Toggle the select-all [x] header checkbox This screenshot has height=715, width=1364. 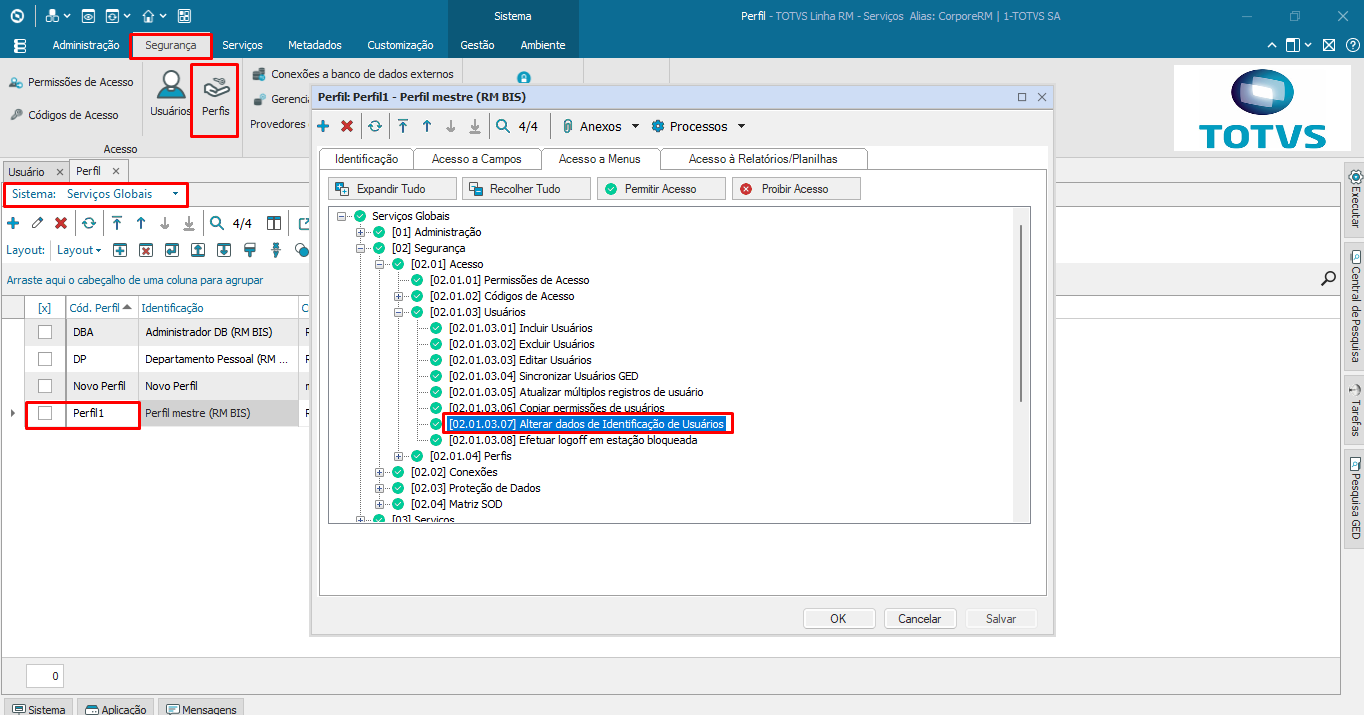[44, 308]
